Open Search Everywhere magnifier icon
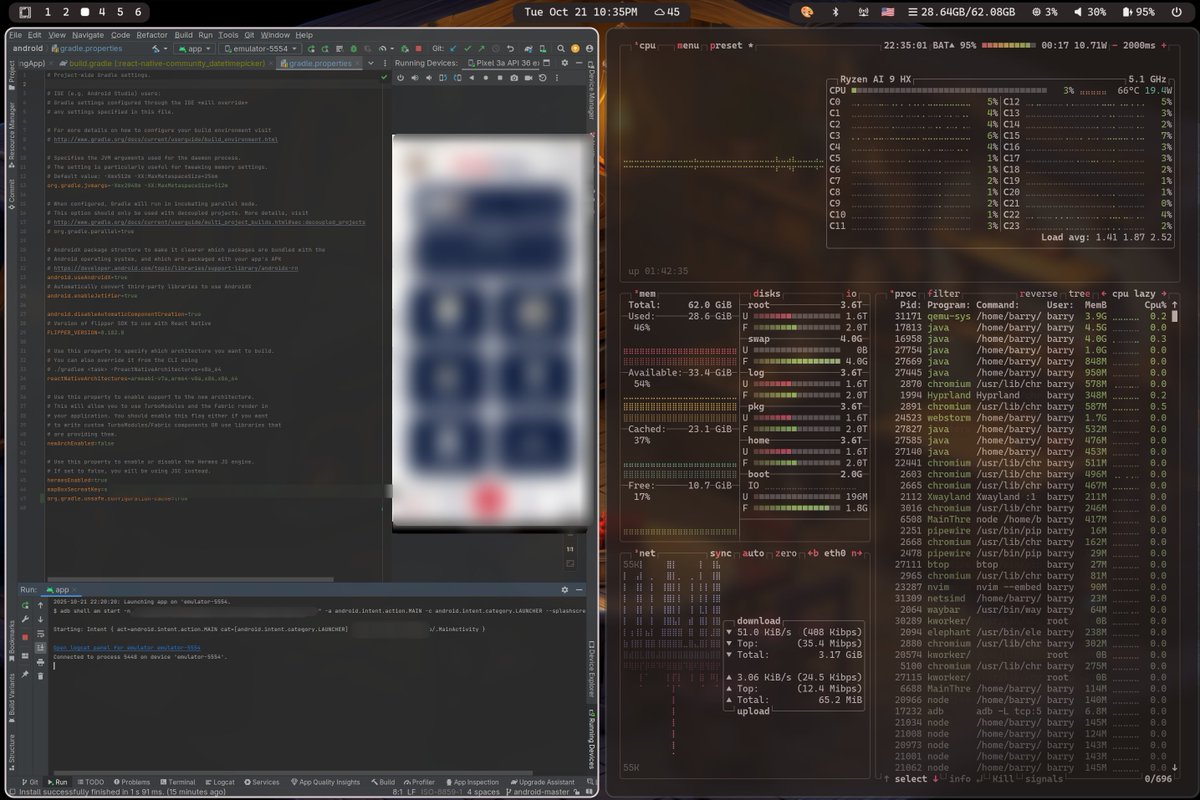 coord(561,47)
